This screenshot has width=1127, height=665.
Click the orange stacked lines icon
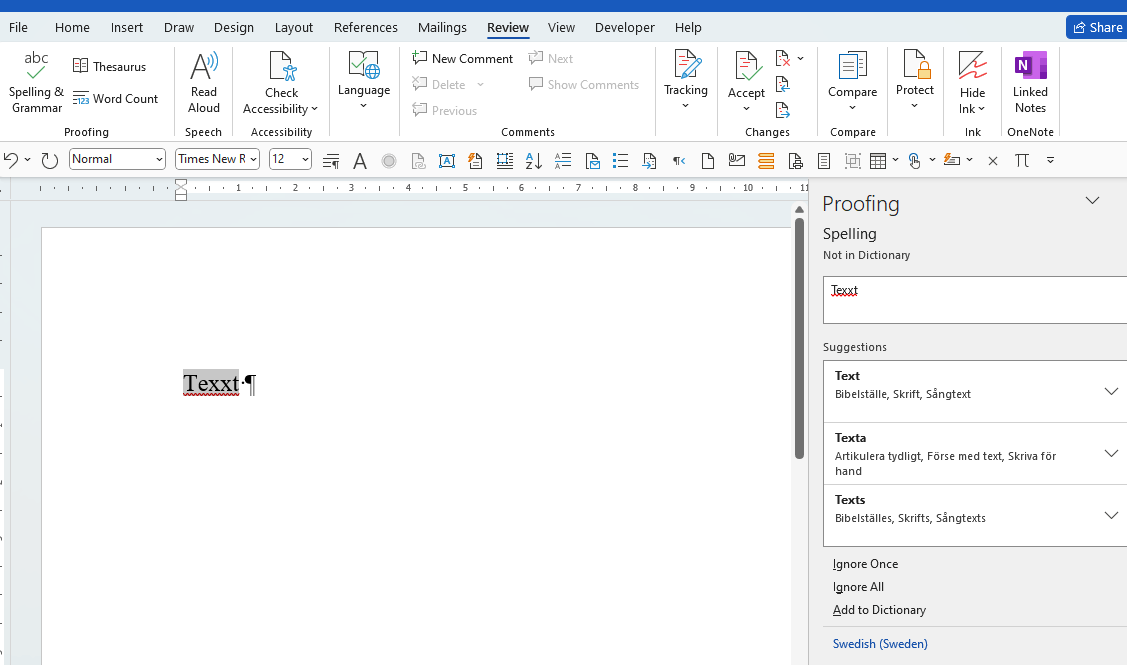pyautogui.click(x=766, y=160)
